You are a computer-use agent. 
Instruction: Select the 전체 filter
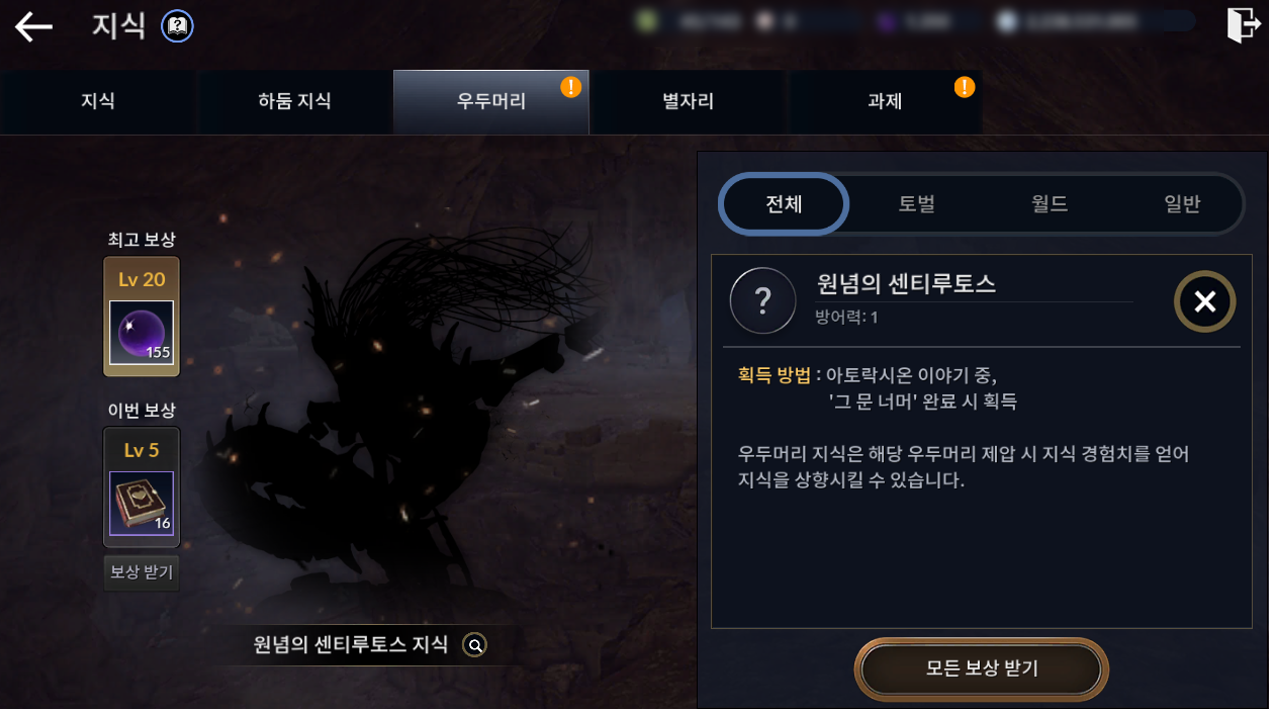coord(784,204)
